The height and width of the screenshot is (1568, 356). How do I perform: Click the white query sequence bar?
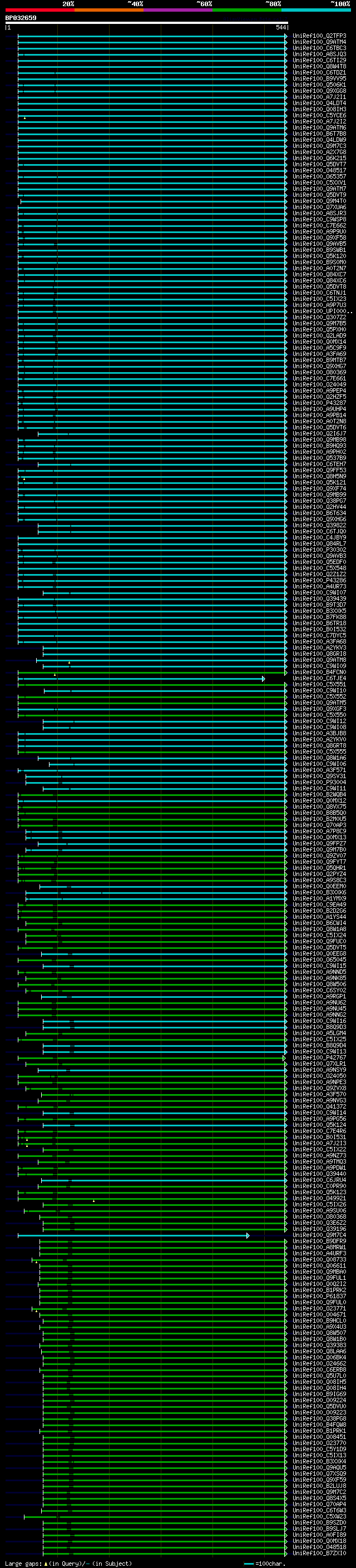[x=147, y=22]
